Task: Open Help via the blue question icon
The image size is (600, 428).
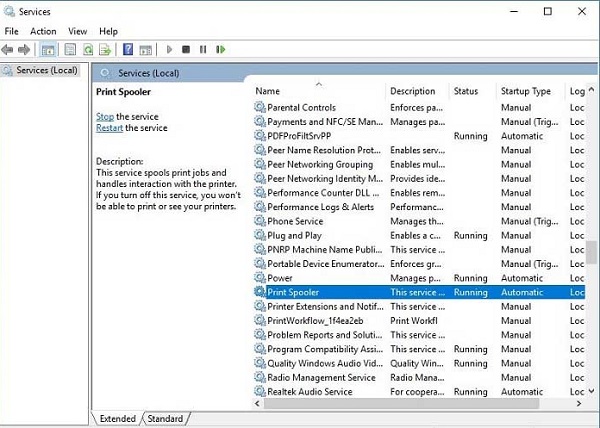Action: 128,49
